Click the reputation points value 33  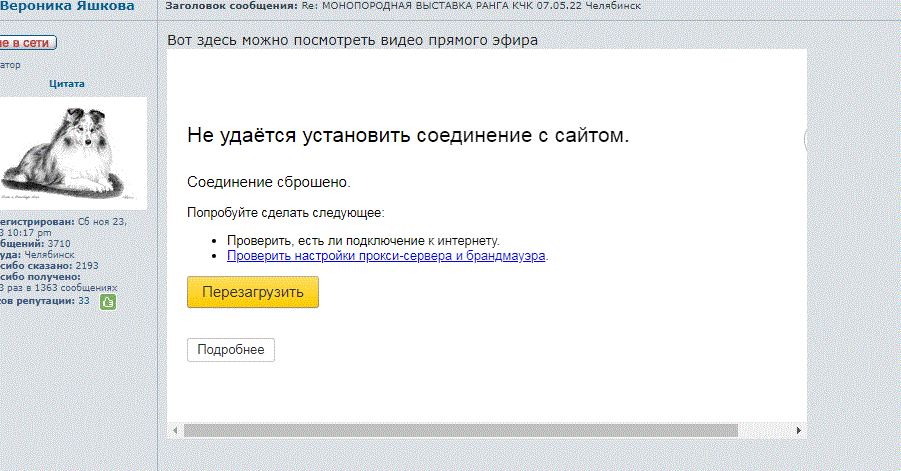coord(84,301)
